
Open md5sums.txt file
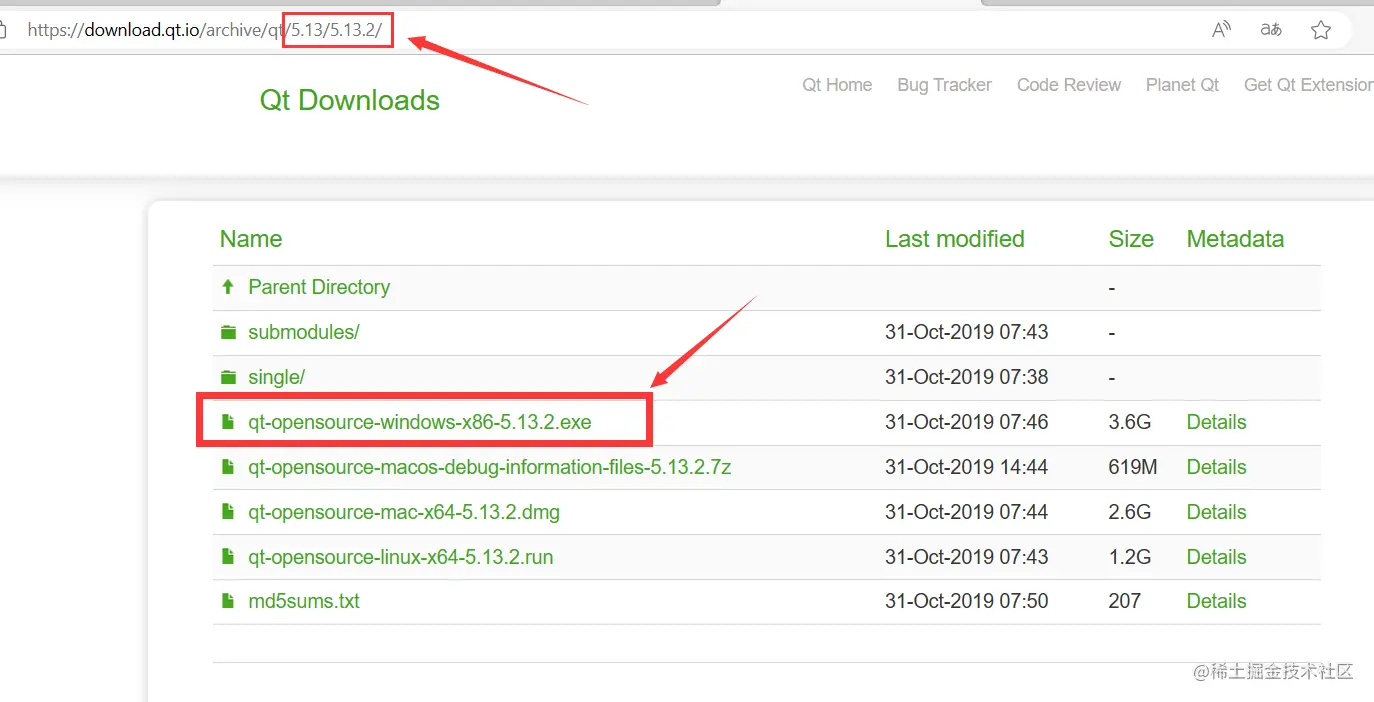tap(304, 601)
